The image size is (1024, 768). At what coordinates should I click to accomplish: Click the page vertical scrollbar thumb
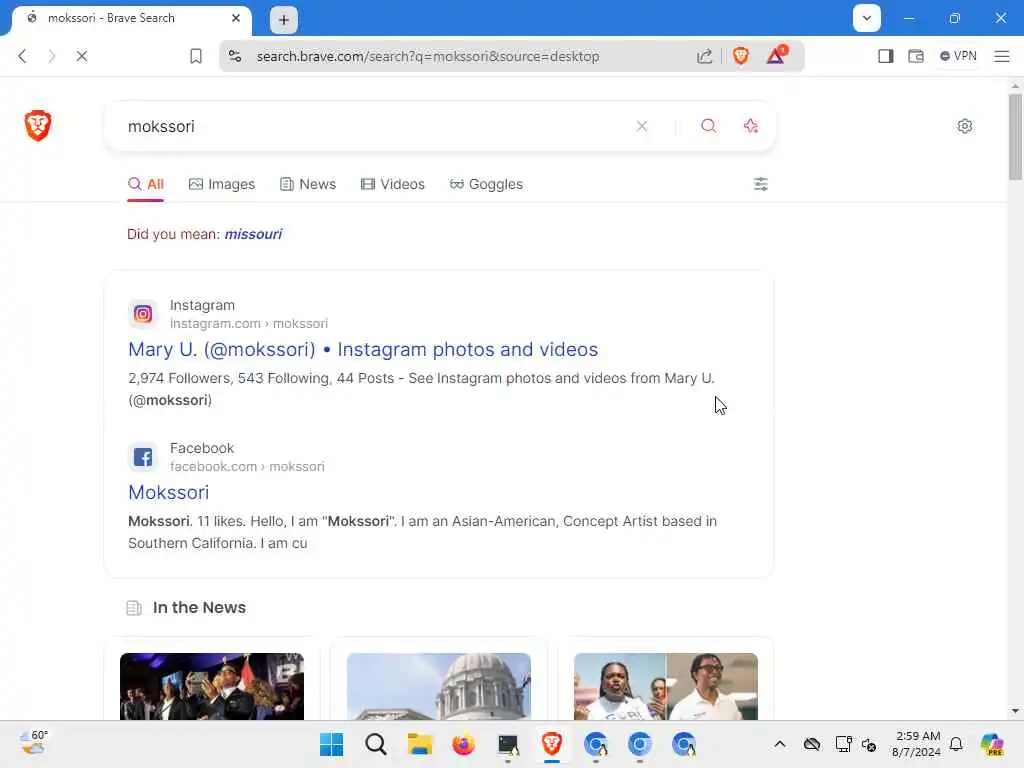1015,136
